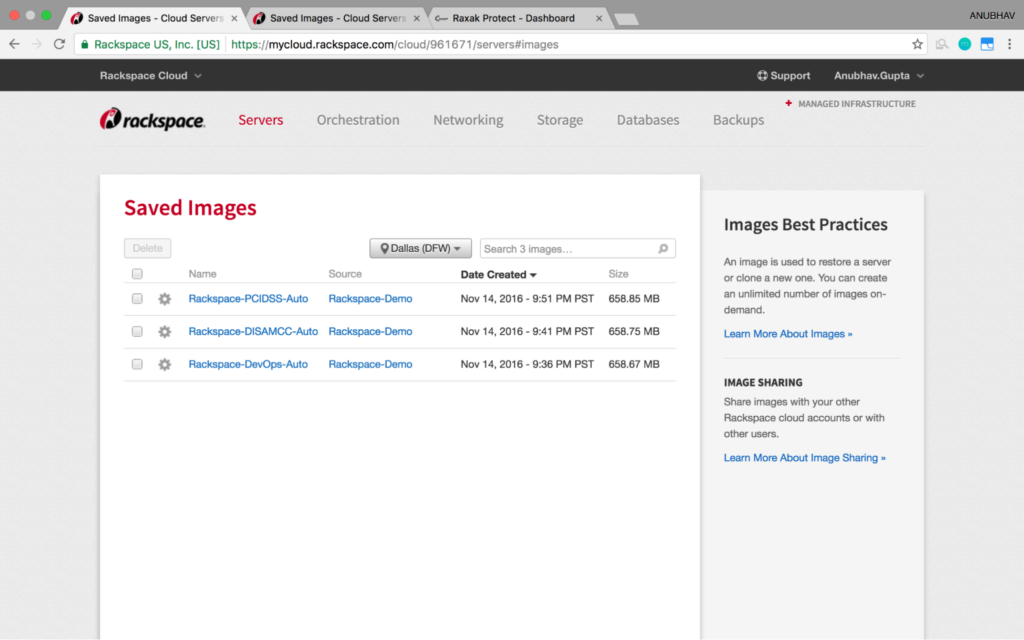The width and height of the screenshot is (1024, 640).
Task: Open a new browser tab
Action: click(x=626, y=19)
